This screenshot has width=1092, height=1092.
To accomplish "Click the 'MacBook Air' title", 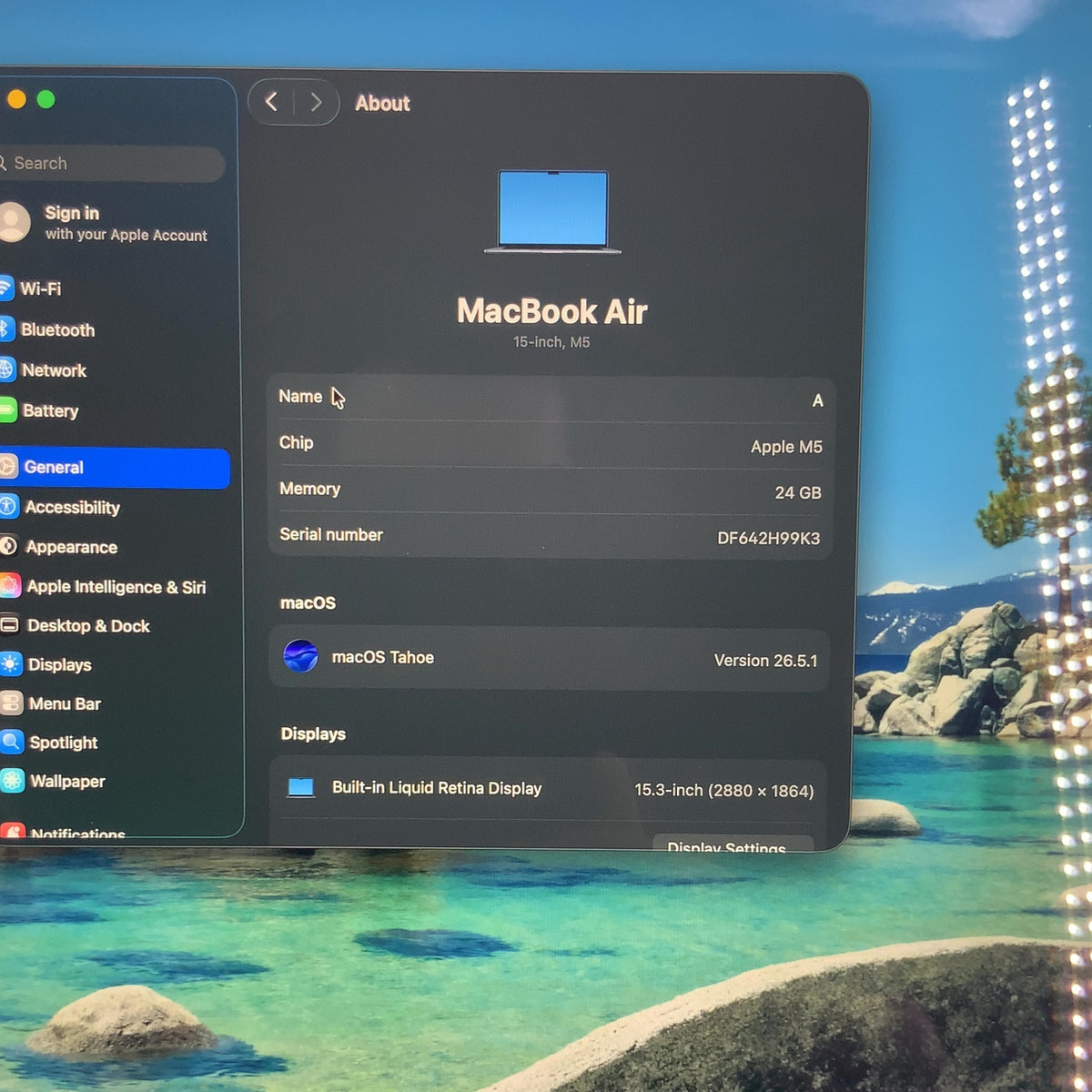I will pos(551,311).
